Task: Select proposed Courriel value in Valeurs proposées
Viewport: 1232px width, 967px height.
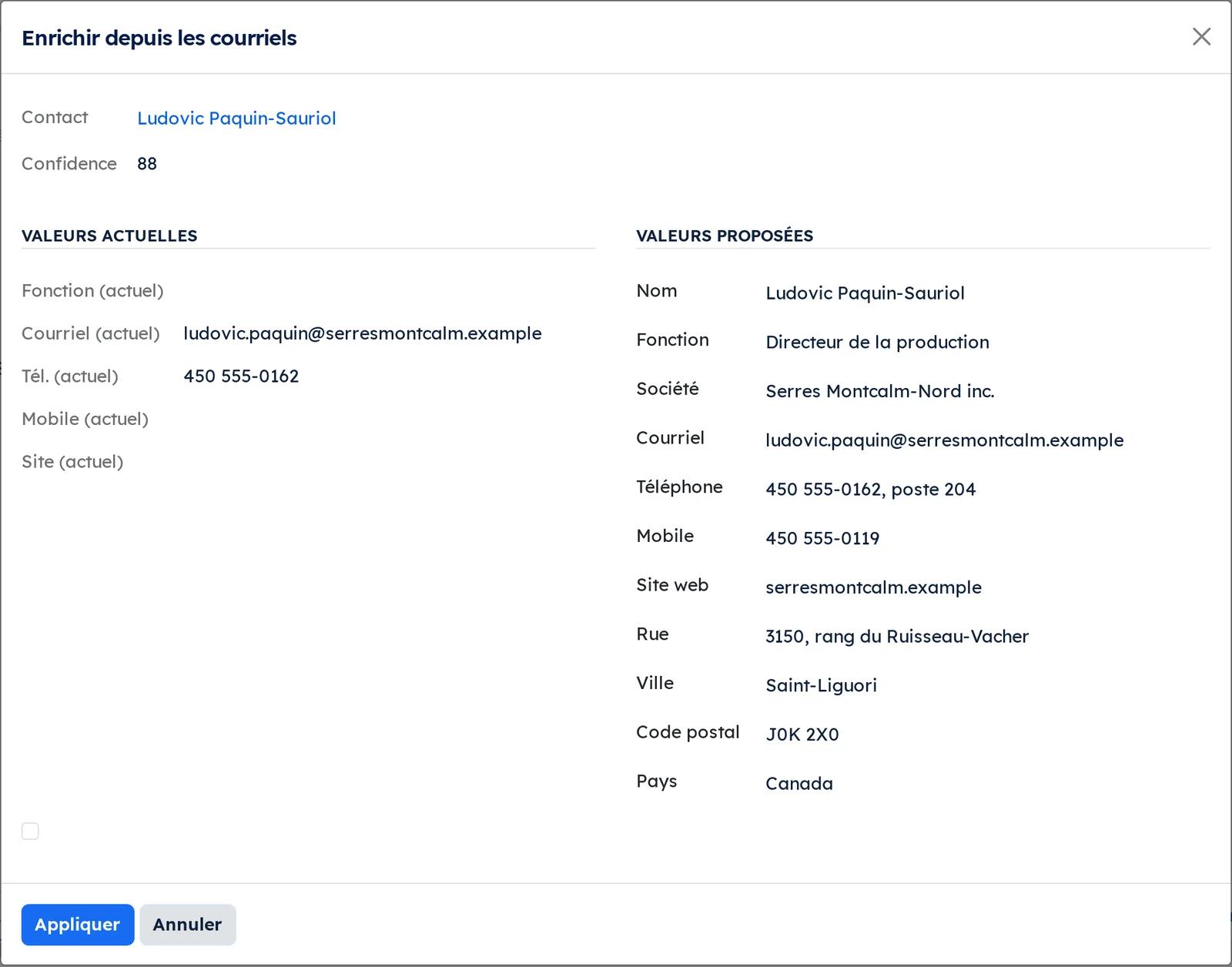Action: [945, 440]
